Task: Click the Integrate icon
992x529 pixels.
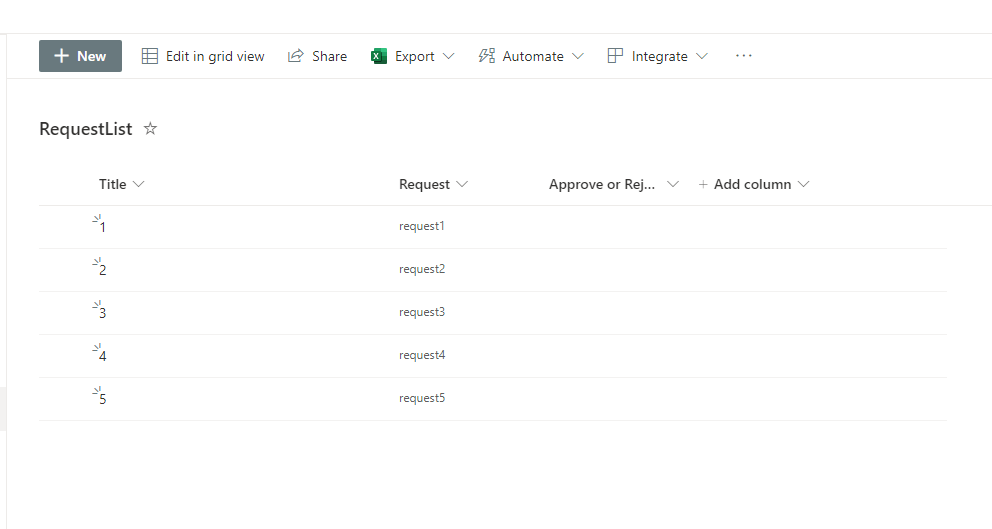Action: 615,56
